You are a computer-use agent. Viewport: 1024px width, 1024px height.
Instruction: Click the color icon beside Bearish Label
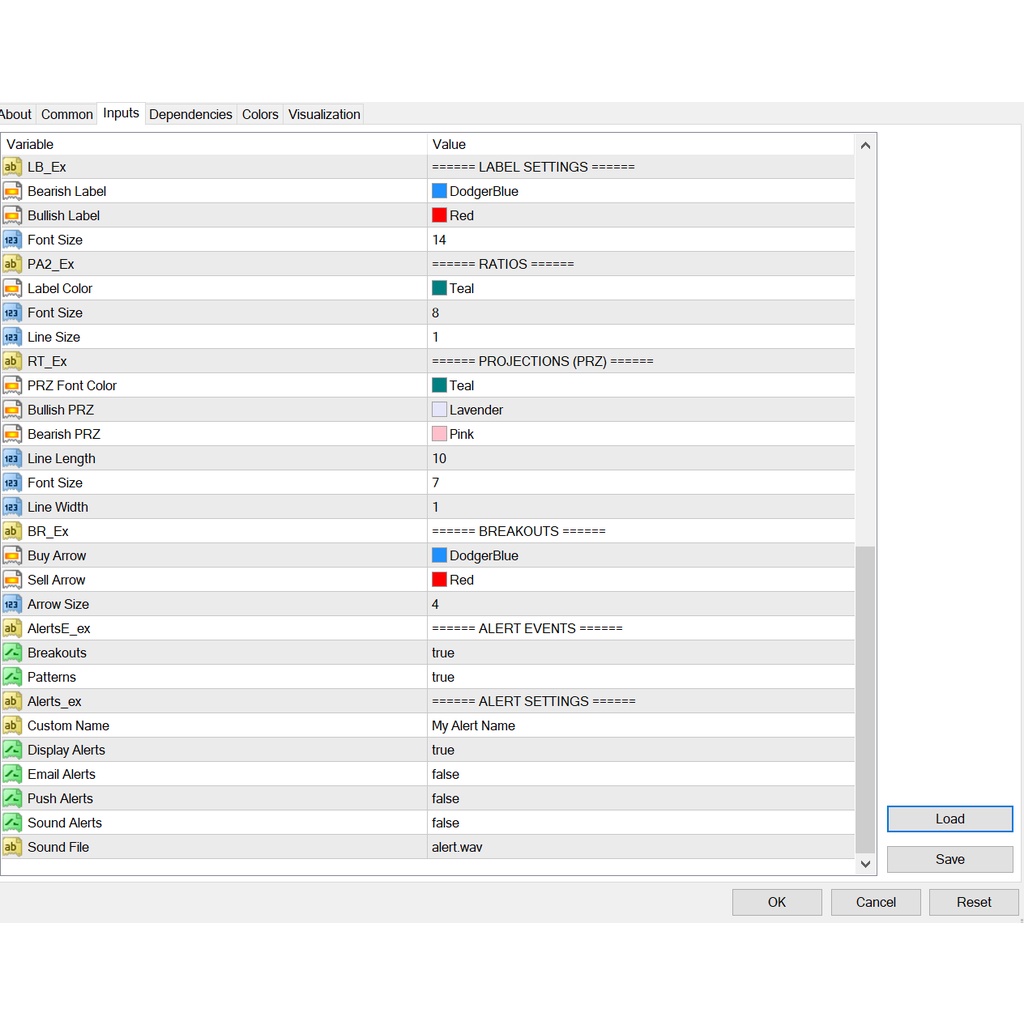click(x=12, y=191)
